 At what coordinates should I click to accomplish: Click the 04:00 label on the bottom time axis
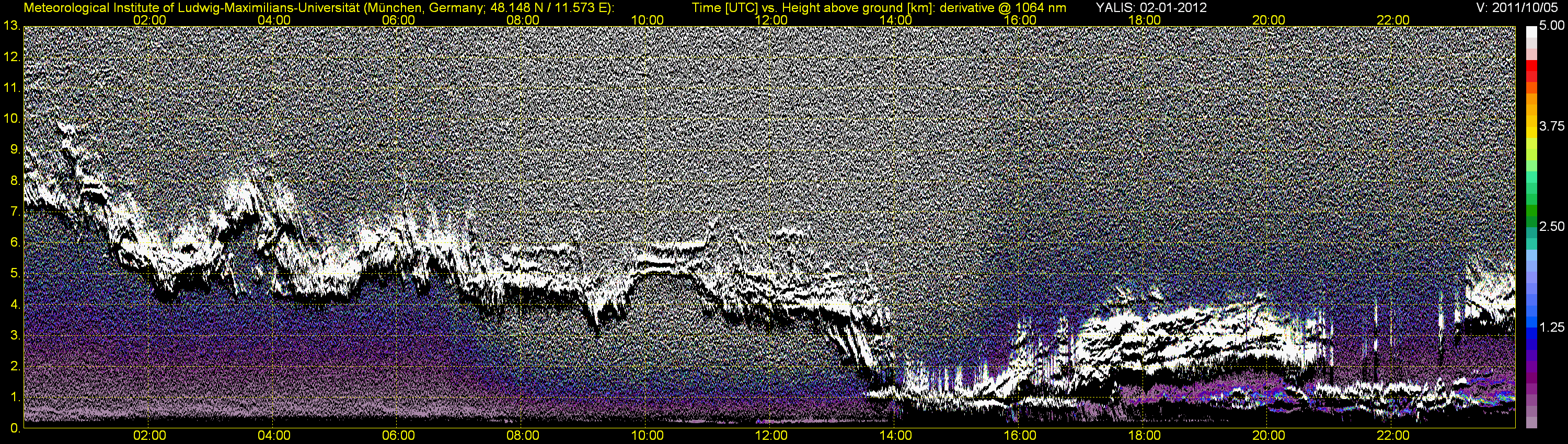point(274,436)
